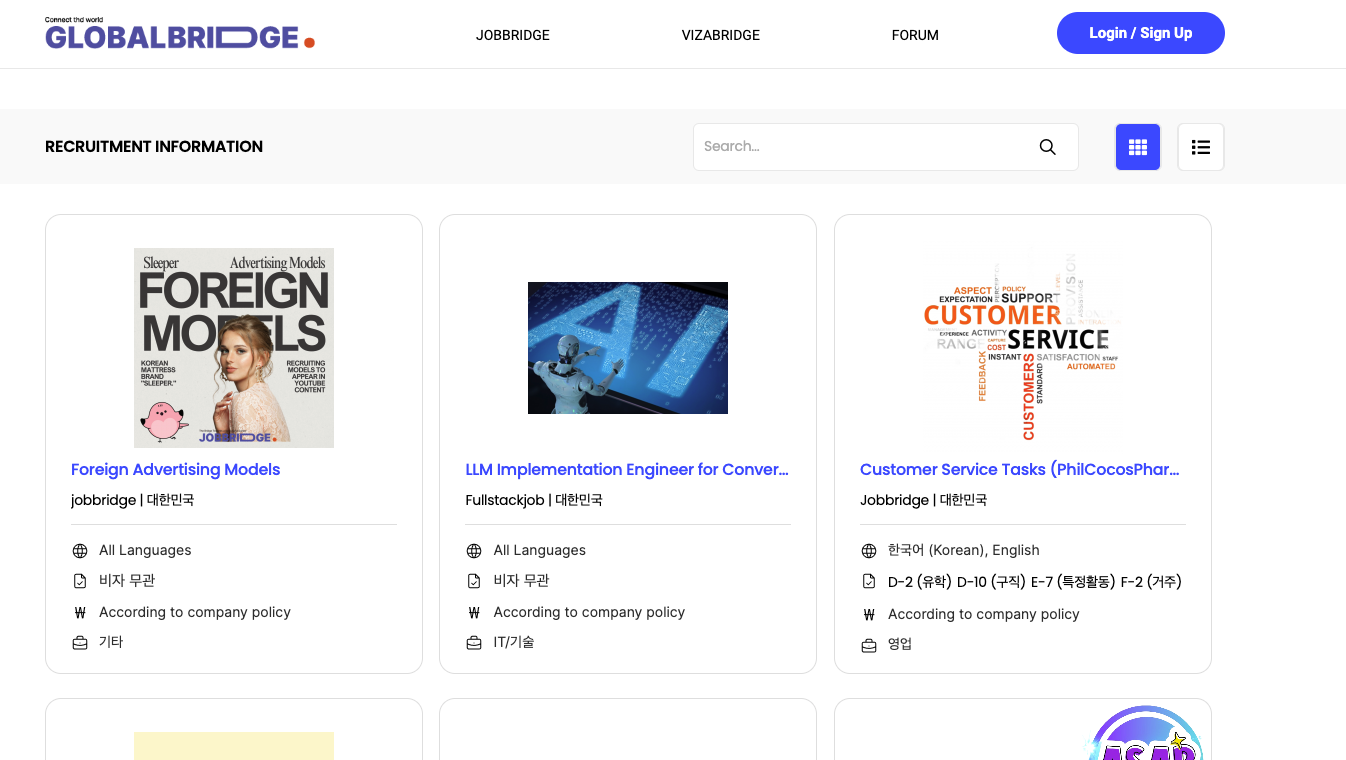Viewport: 1346px width, 760px height.
Task: Click won salary icon on LLM Engineer card
Action: (474, 613)
